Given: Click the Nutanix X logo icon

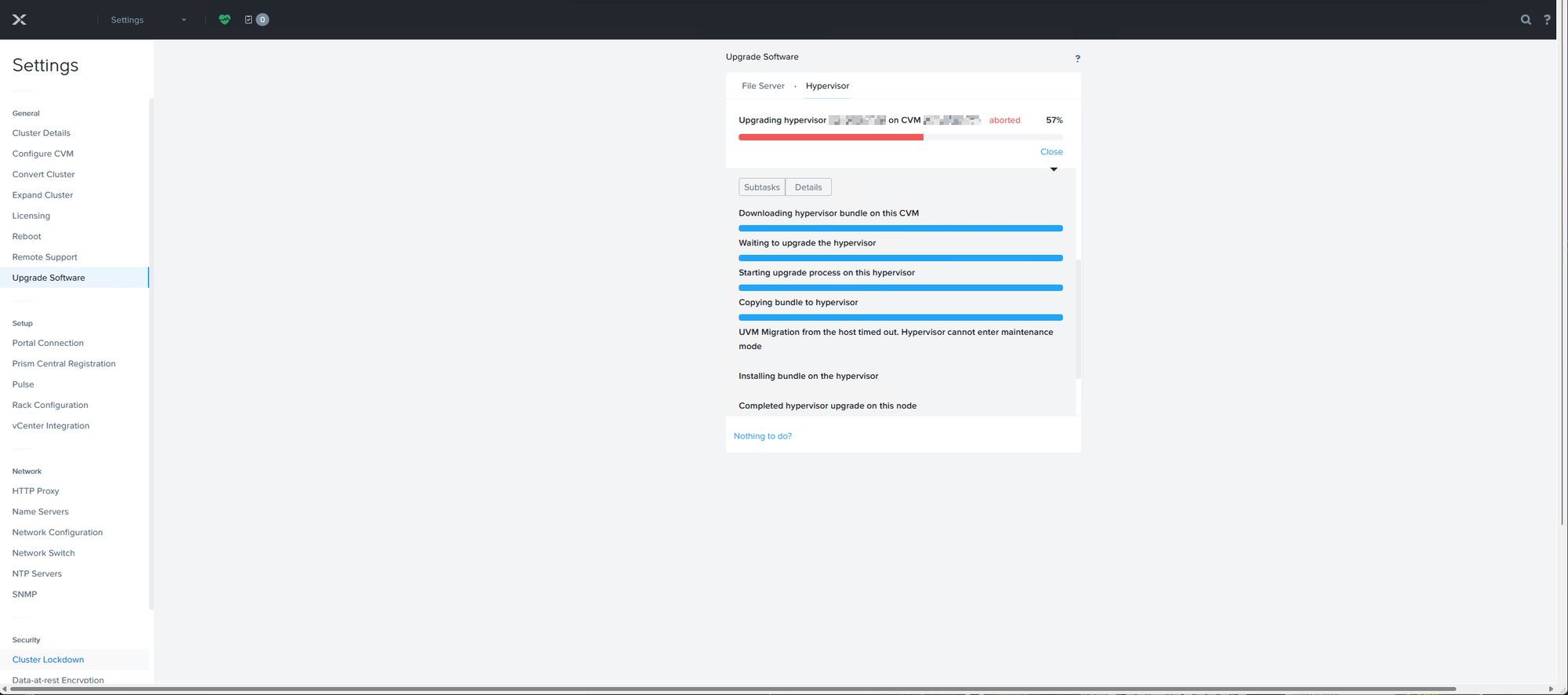Looking at the screenshot, I should [20, 20].
